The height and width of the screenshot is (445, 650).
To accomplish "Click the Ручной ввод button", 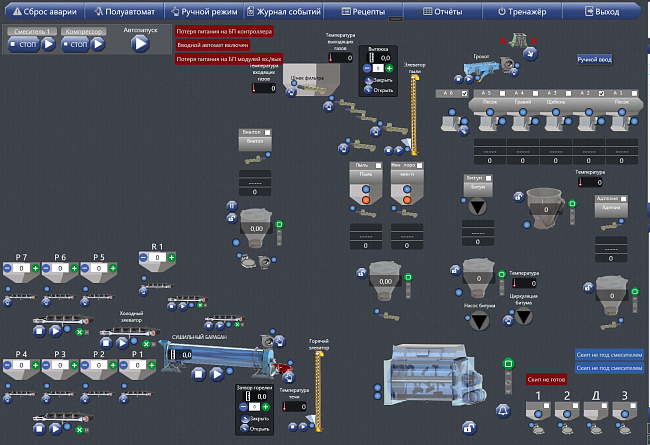I will [x=594, y=60].
